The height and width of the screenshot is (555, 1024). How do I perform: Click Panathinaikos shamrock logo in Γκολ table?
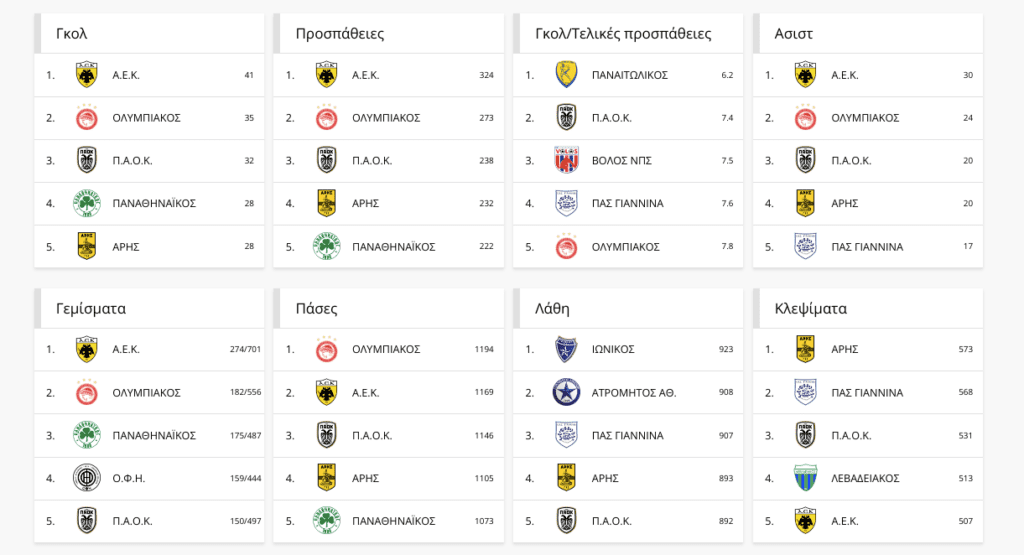tap(87, 204)
